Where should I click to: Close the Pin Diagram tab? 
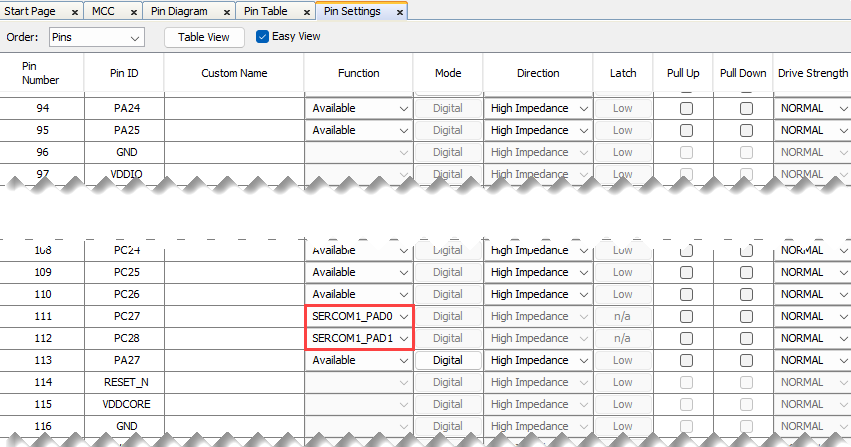(224, 11)
